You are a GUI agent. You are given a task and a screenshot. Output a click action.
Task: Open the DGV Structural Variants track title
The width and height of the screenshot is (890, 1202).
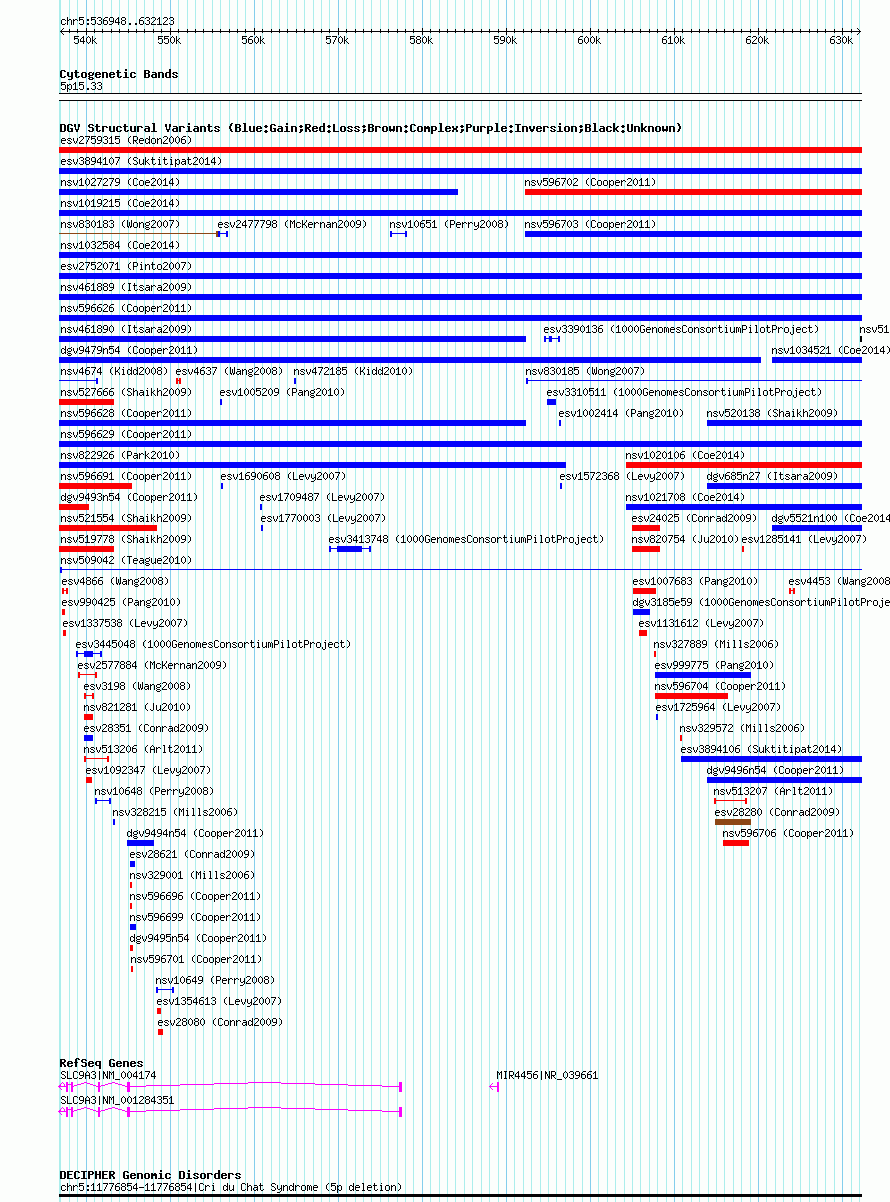click(370, 128)
